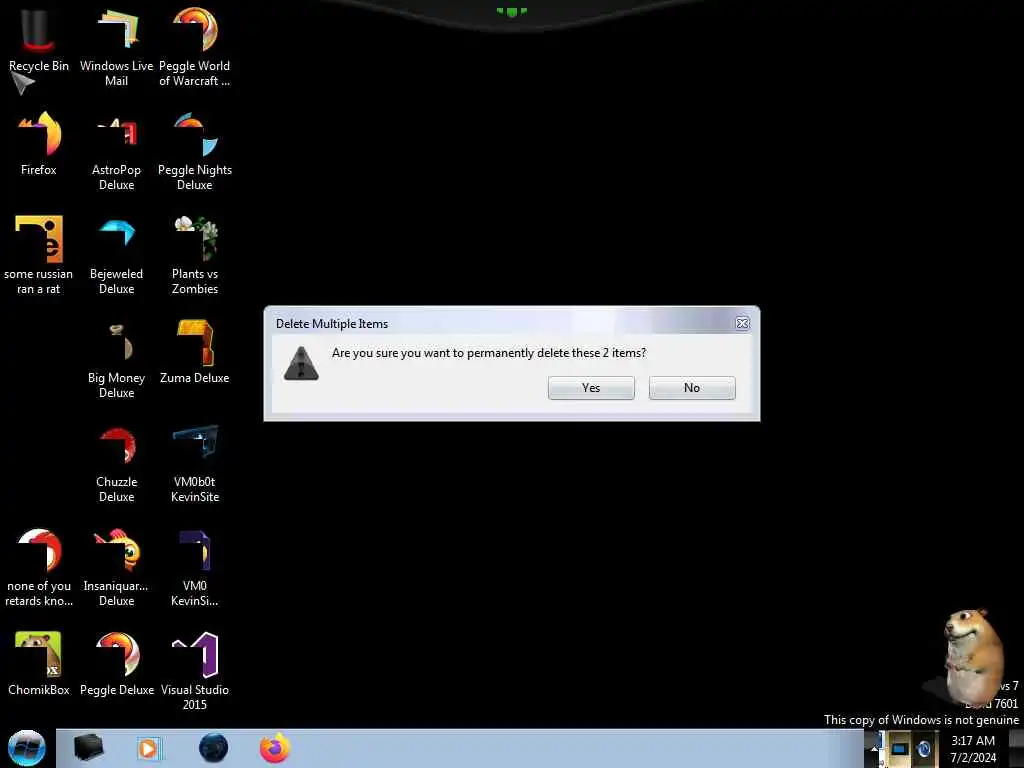This screenshot has width=1024, height=768.
Task: Cancel deletion with the No button
Action: coord(692,388)
